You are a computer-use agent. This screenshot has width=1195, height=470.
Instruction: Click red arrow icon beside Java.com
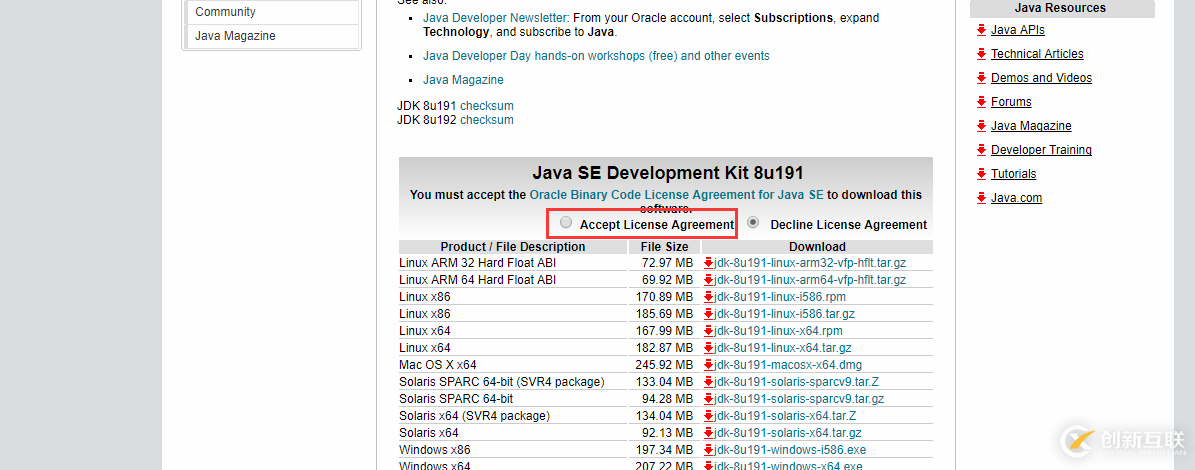click(x=982, y=198)
